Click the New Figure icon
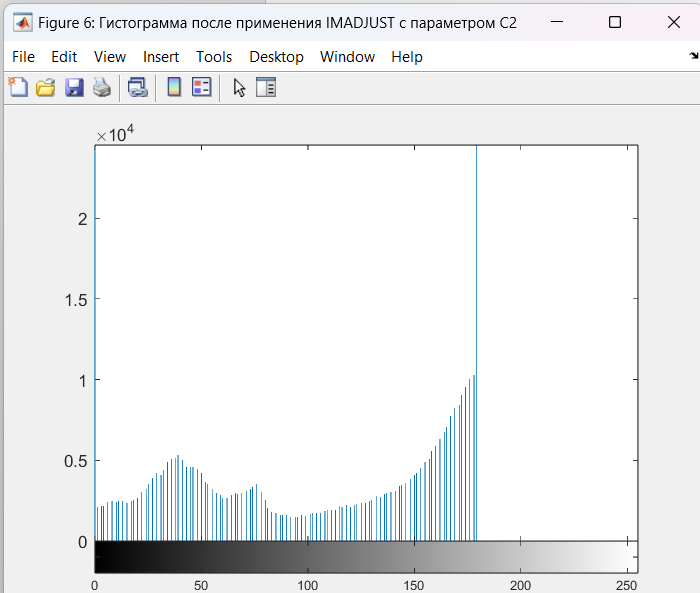This screenshot has height=593, width=700. (x=18, y=87)
